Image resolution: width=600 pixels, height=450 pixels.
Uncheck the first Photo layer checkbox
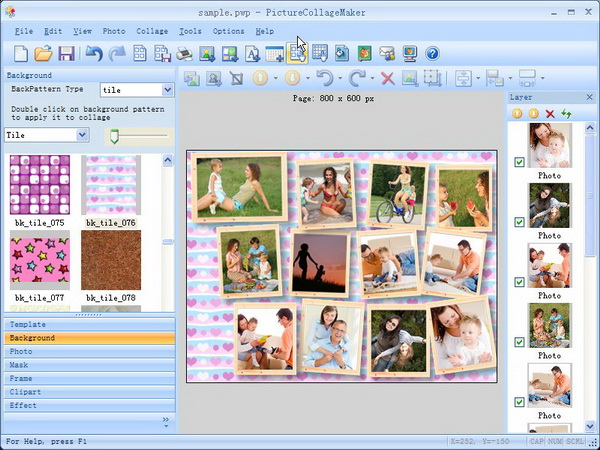(x=519, y=162)
